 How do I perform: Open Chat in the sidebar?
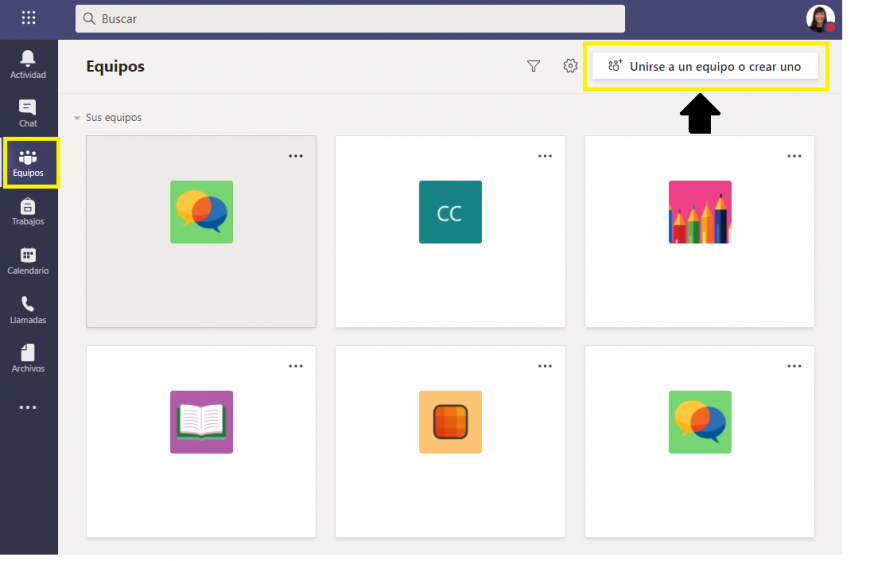point(28,112)
